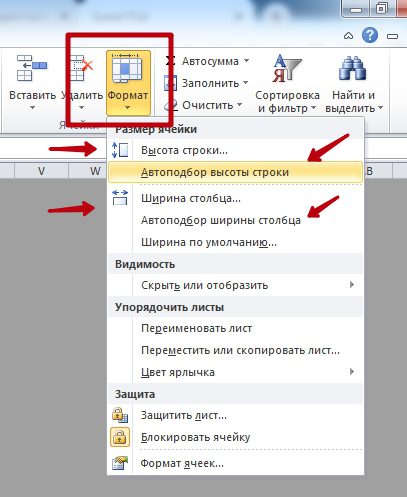
Task: Click the Очистить eraser icon
Action: tap(171, 105)
